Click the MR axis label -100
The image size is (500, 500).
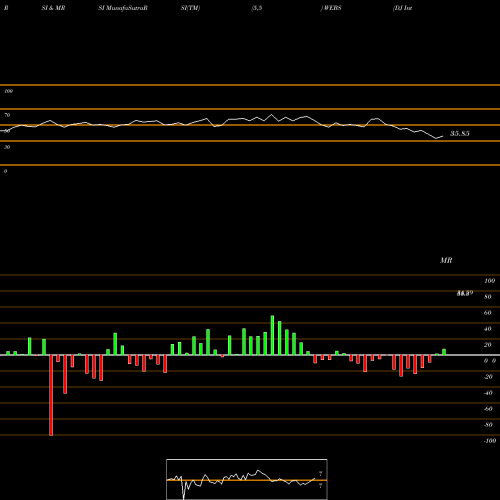[490, 441]
